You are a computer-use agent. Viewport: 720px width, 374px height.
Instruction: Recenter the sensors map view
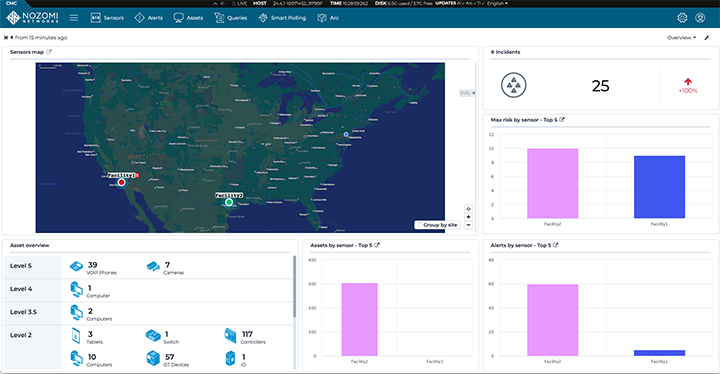(x=468, y=209)
